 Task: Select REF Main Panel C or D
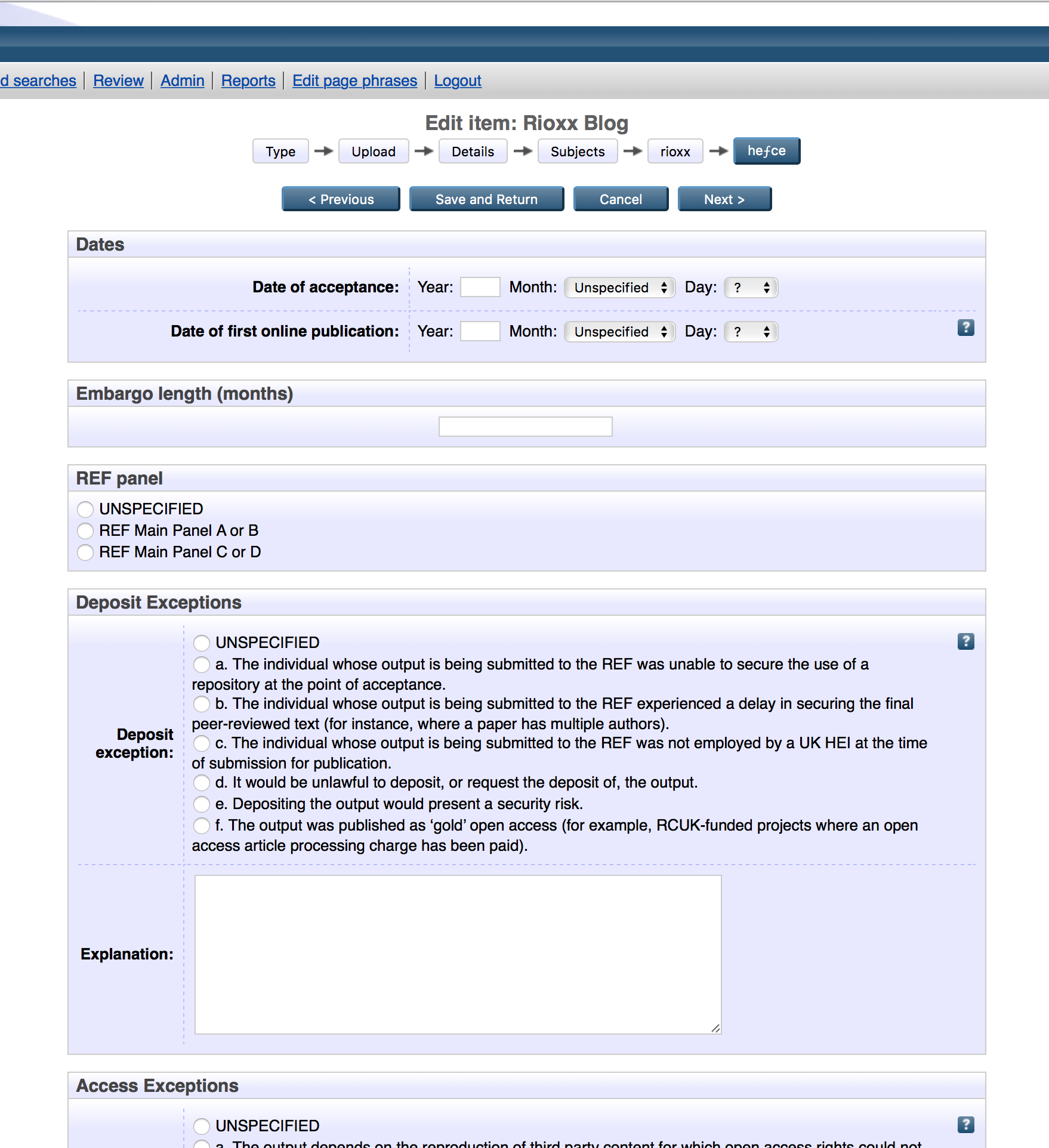(x=85, y=553)
